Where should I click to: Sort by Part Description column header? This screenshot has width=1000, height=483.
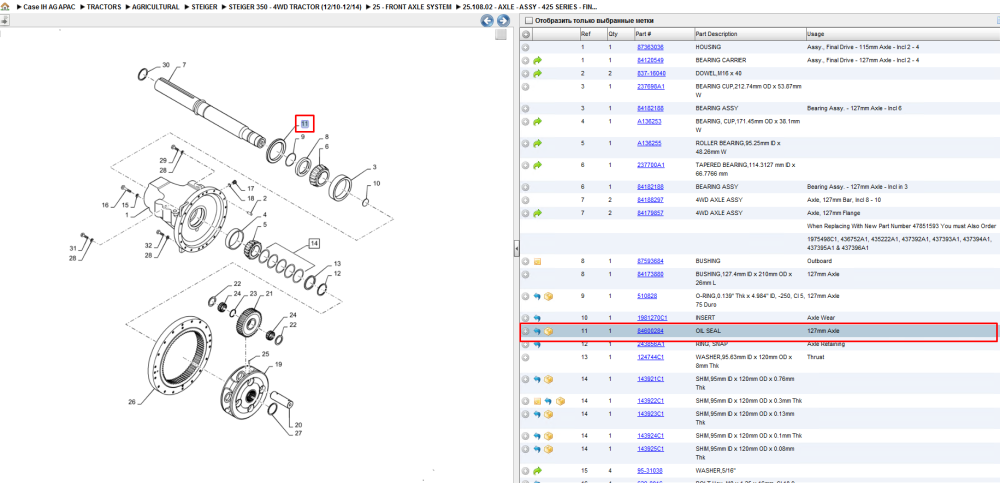point(749,34)
